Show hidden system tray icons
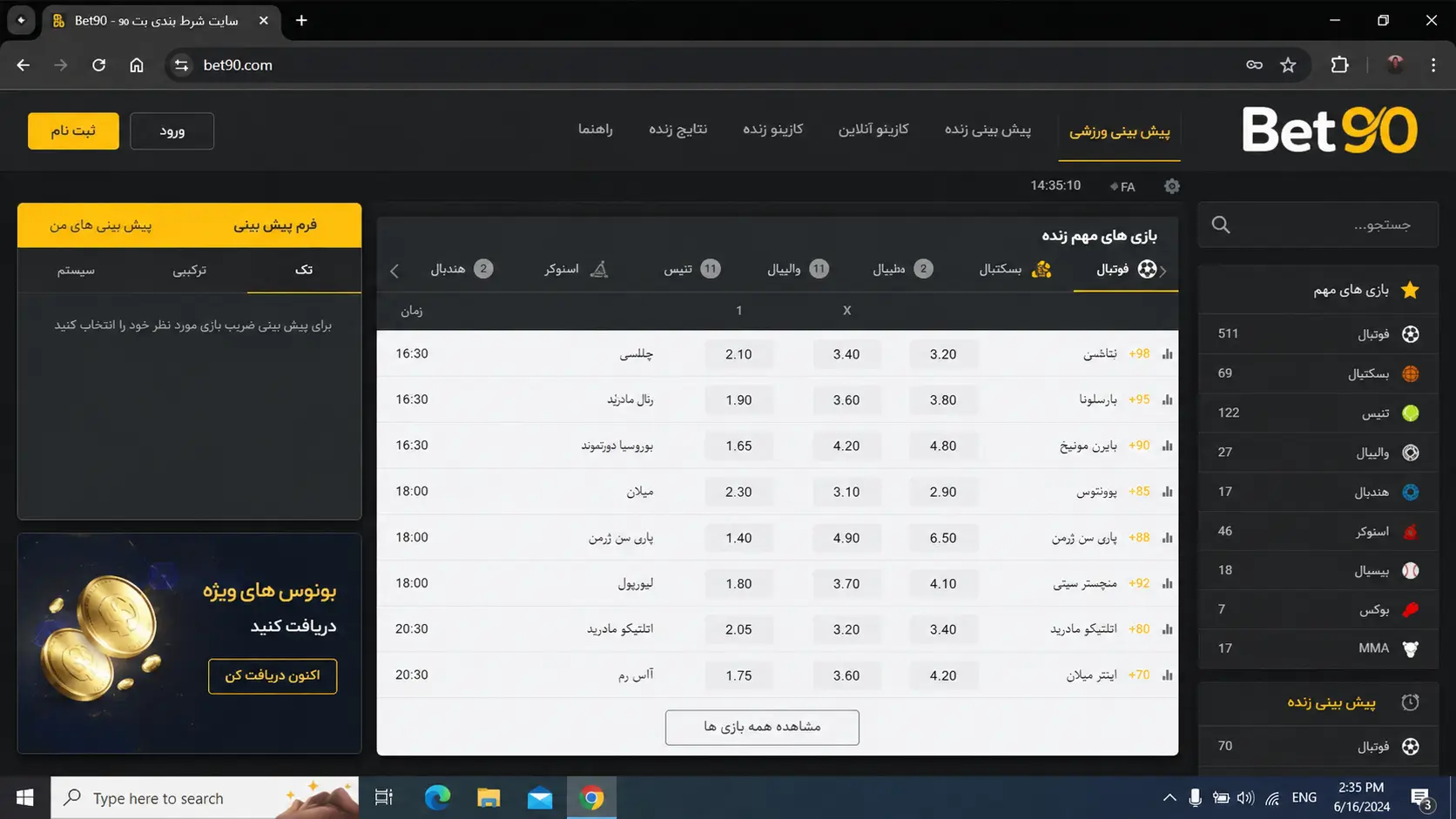 1170,798
